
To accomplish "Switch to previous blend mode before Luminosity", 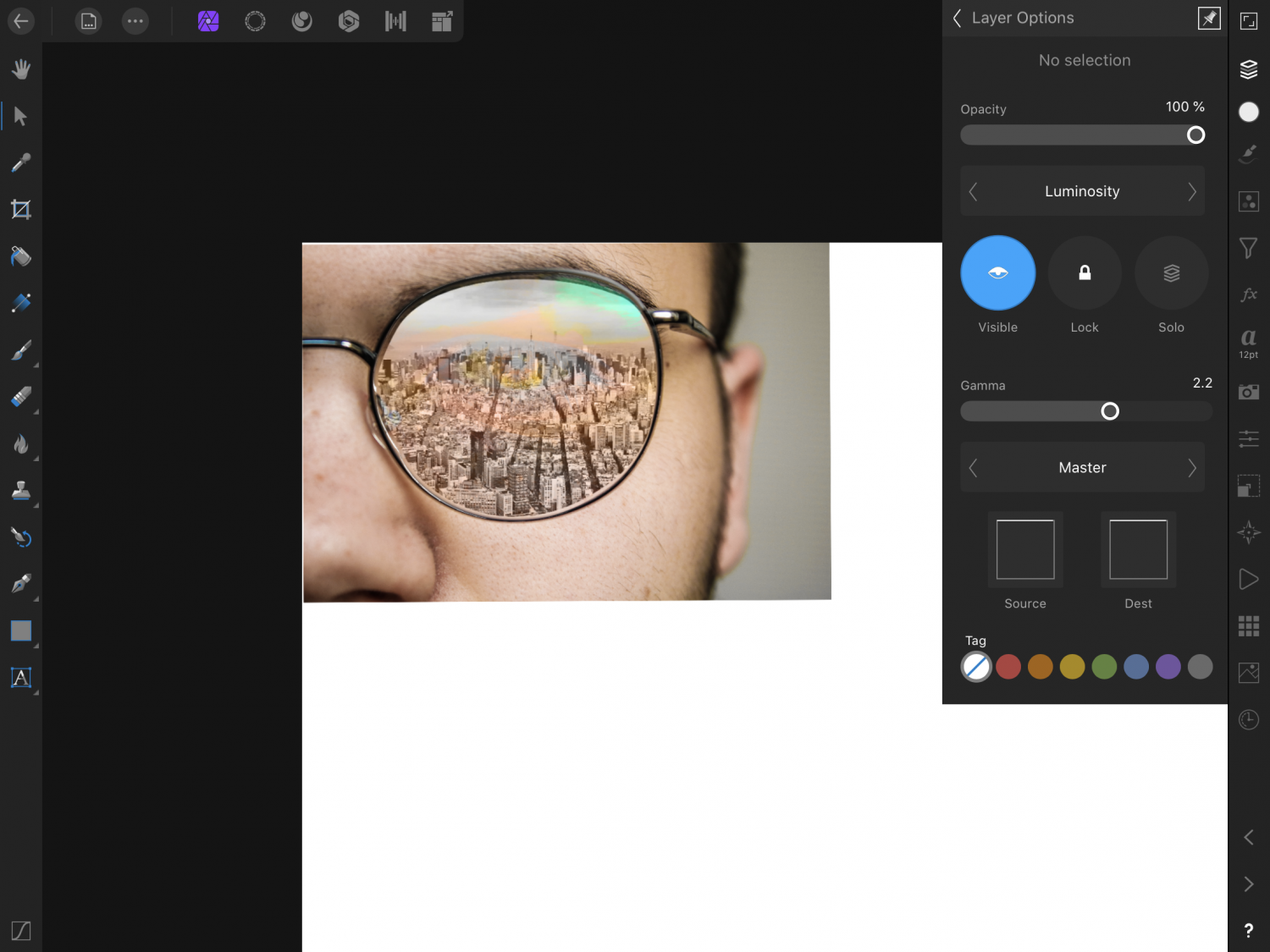I will tap(974, 192).
